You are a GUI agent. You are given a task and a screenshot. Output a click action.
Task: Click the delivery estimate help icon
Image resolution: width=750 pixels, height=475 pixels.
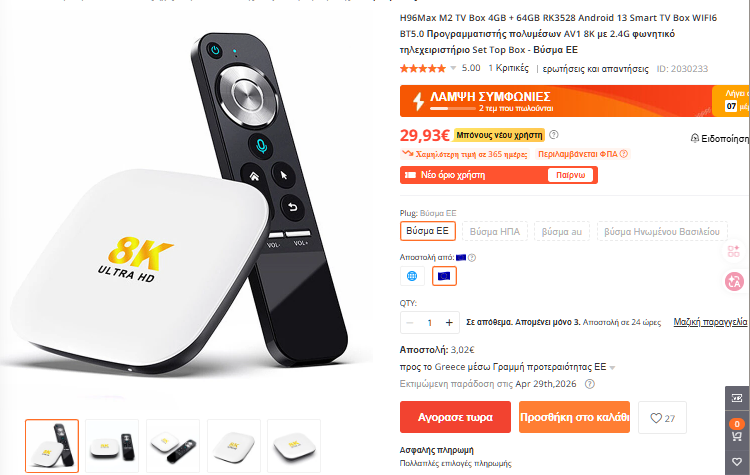(590, 384)
